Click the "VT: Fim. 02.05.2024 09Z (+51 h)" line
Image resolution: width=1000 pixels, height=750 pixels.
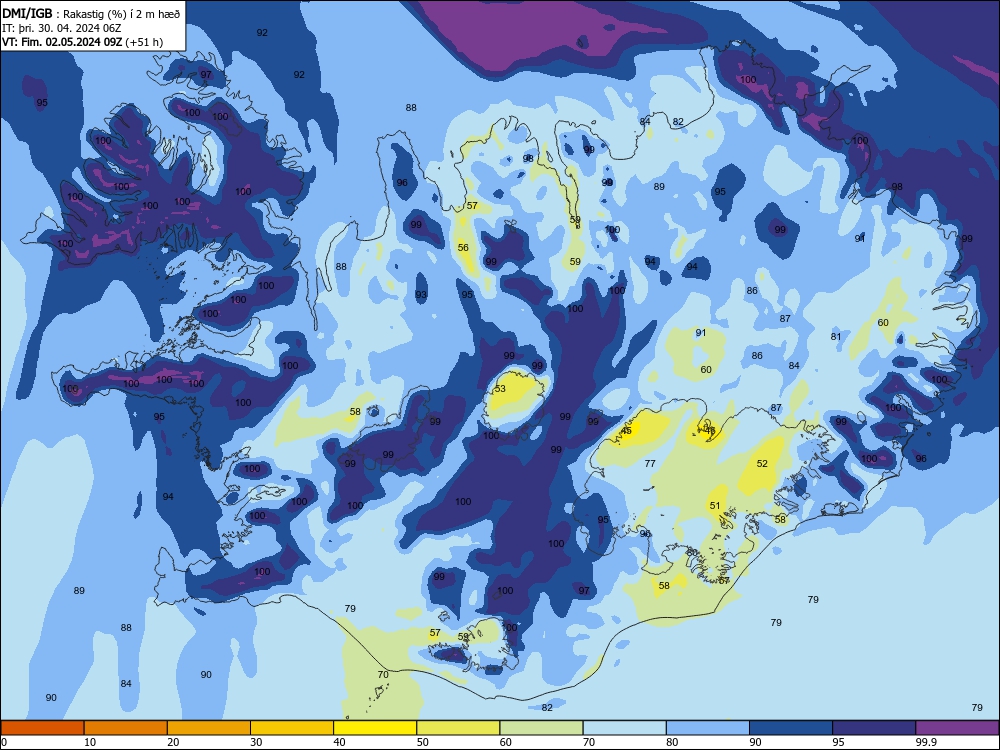click(83, 42)
